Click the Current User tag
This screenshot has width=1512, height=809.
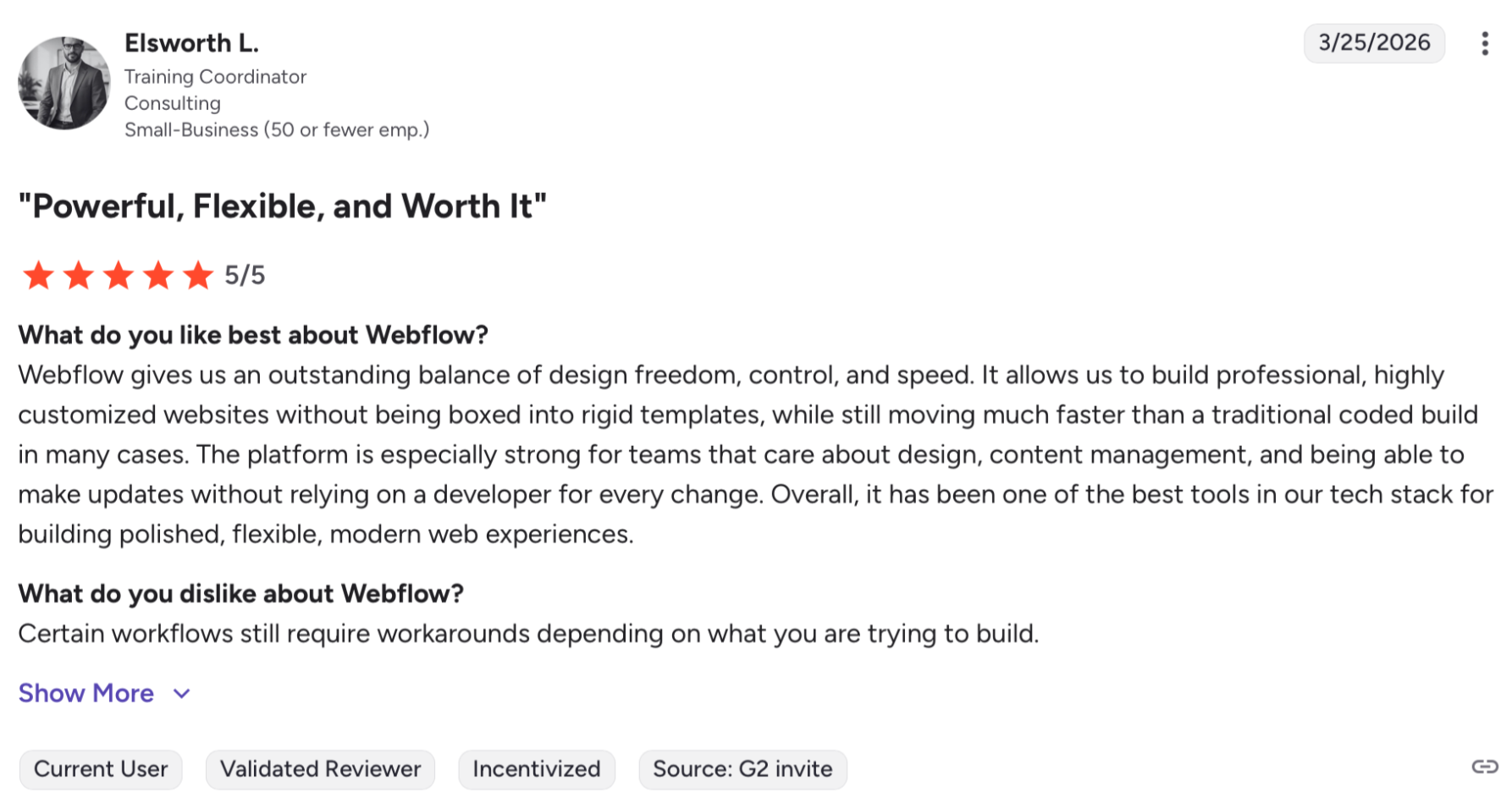point(101,769)
